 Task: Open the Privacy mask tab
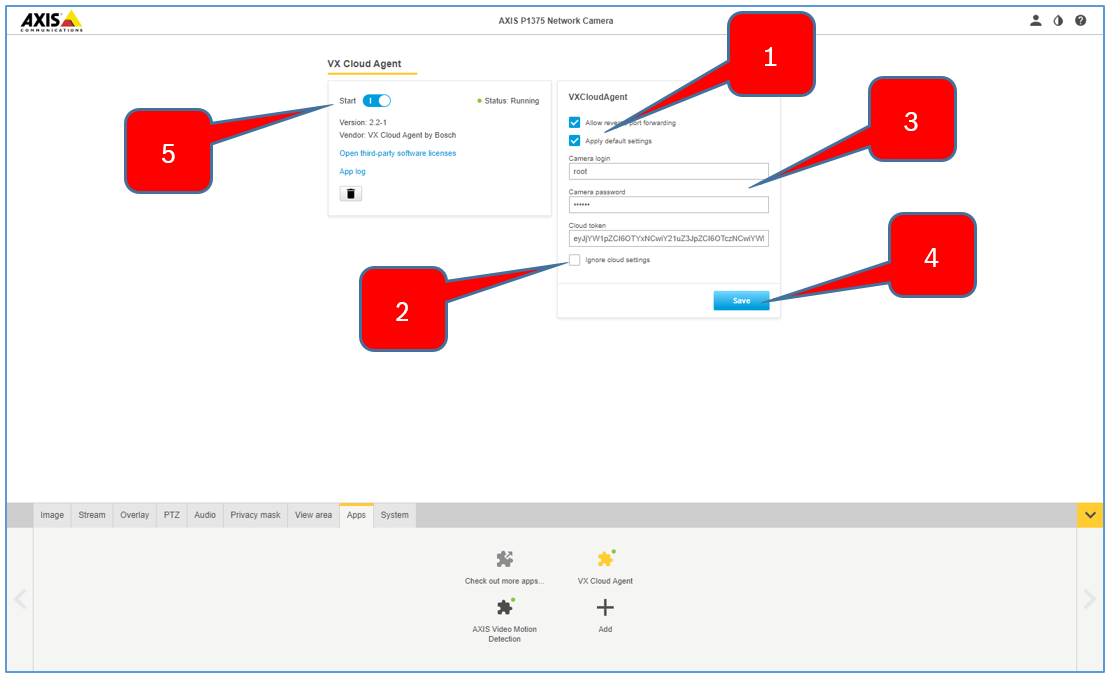click(x=255, y=515)
